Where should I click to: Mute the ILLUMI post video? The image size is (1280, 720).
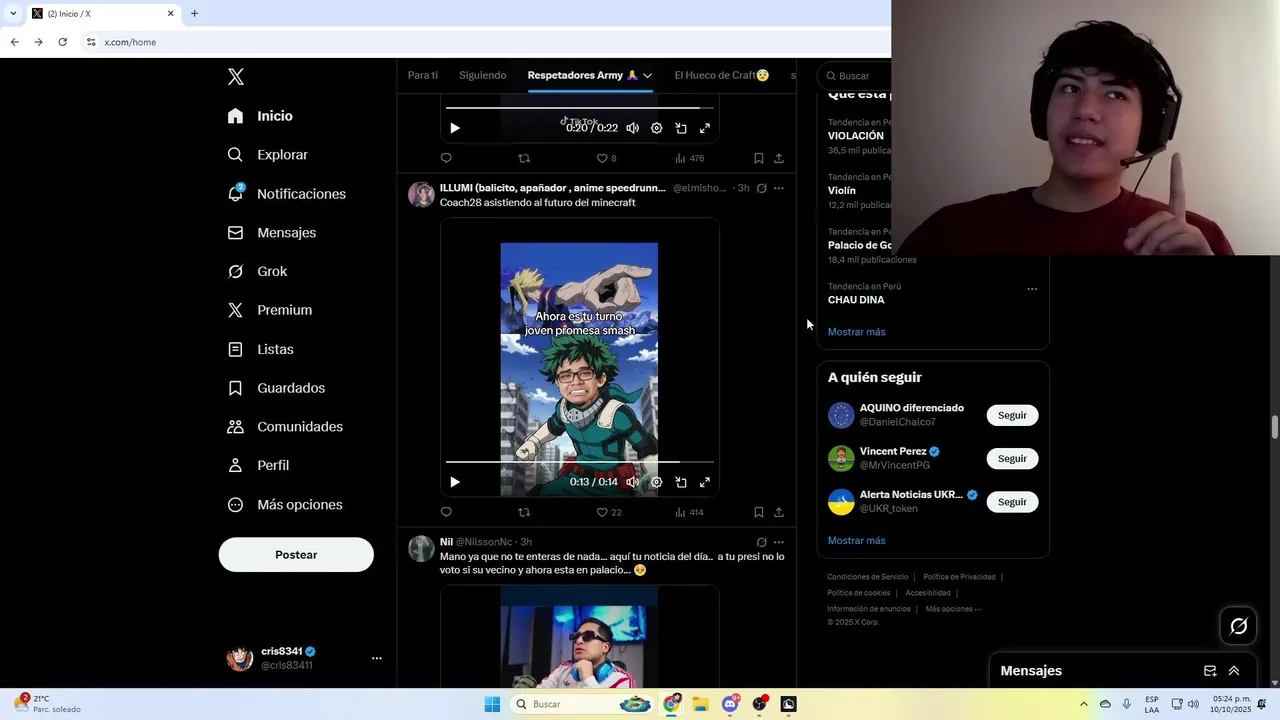click(632, 482)
